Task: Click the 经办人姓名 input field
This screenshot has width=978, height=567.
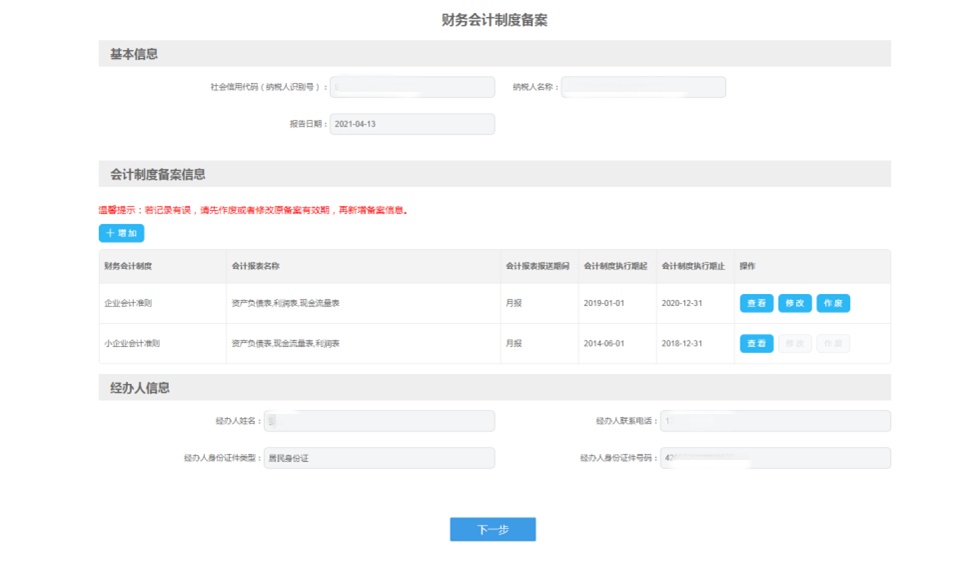Action: 379,421
